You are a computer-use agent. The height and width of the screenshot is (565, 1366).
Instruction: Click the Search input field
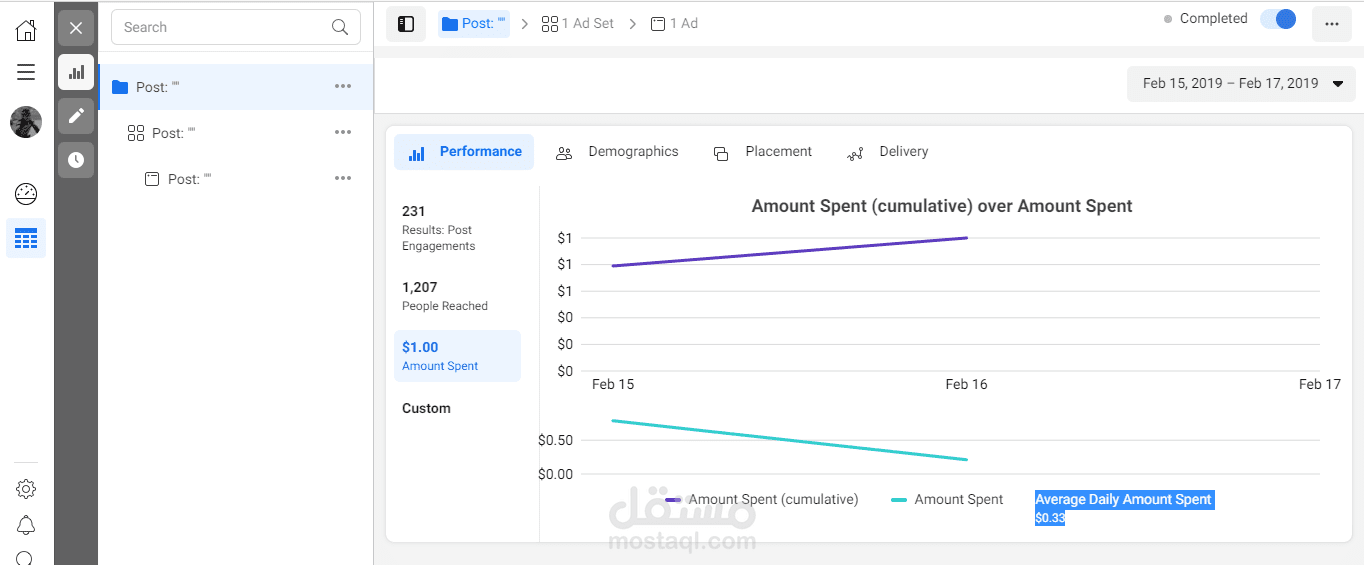coord(225,27)
